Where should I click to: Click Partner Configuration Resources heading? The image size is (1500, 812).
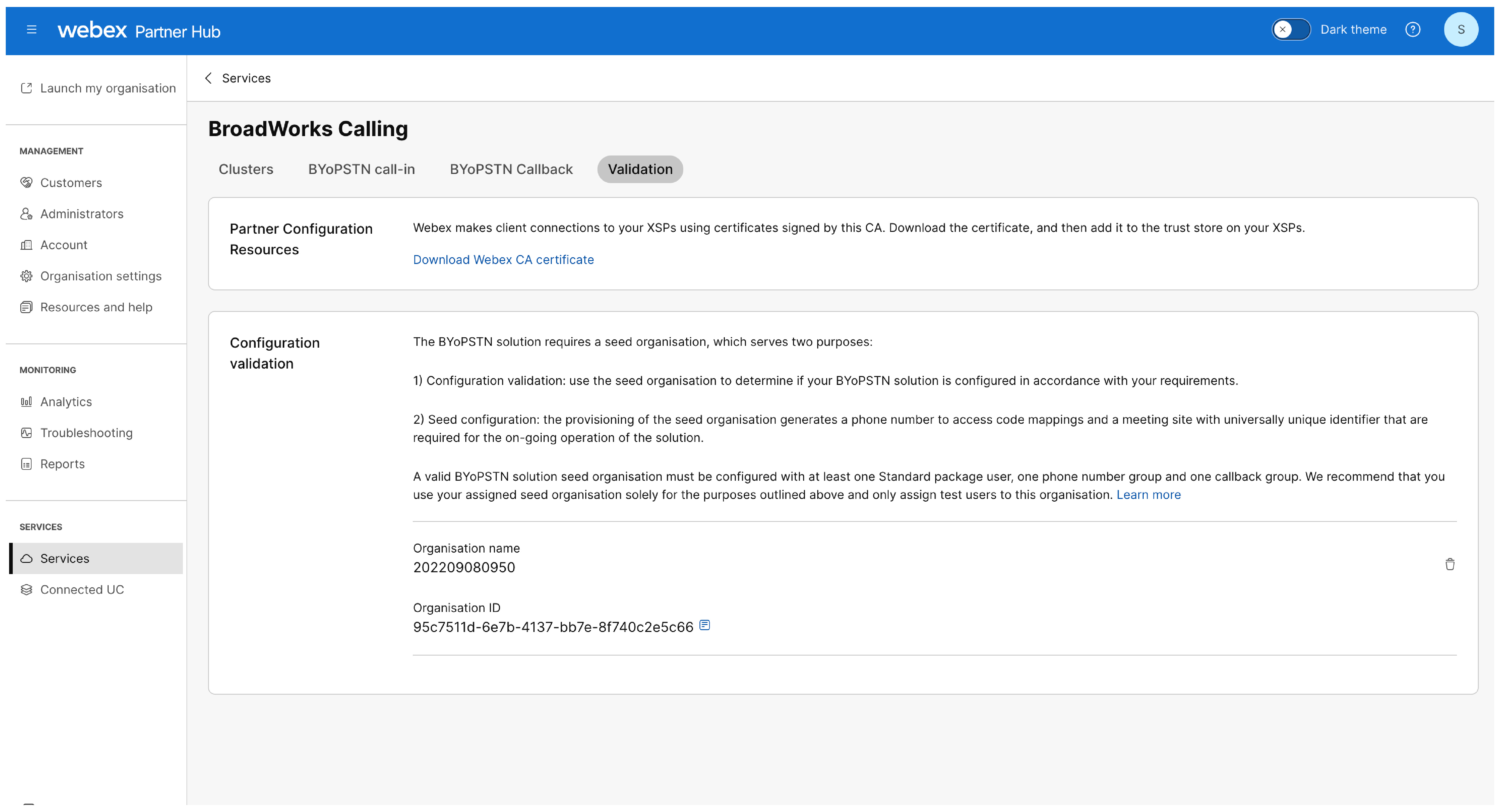click(301, 239)
